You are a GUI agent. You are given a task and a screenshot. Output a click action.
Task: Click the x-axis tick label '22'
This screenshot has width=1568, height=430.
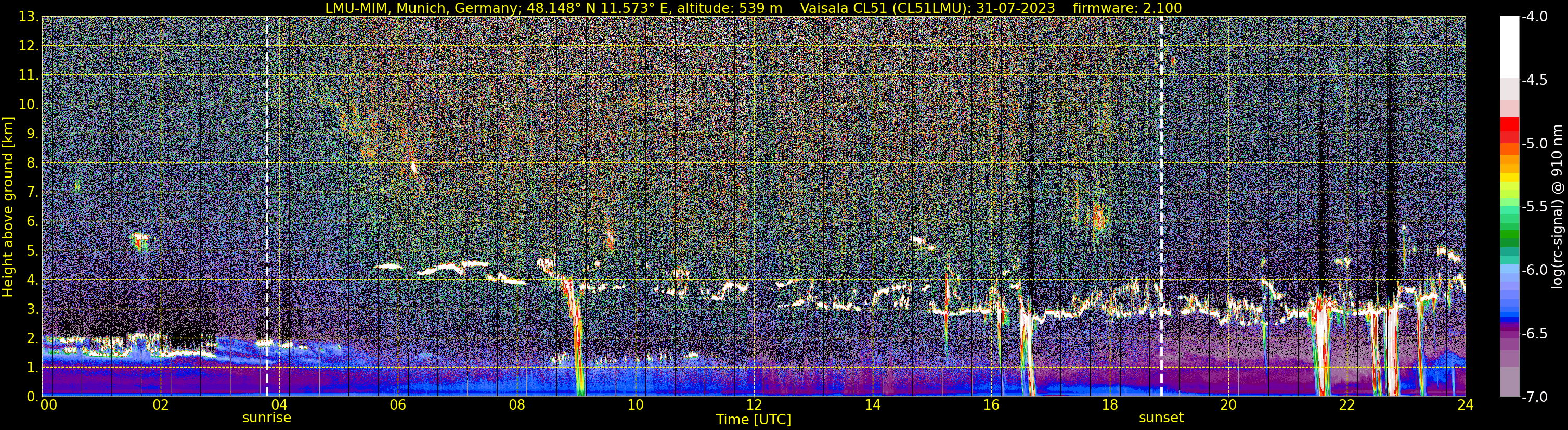(x=1347, y=405)
